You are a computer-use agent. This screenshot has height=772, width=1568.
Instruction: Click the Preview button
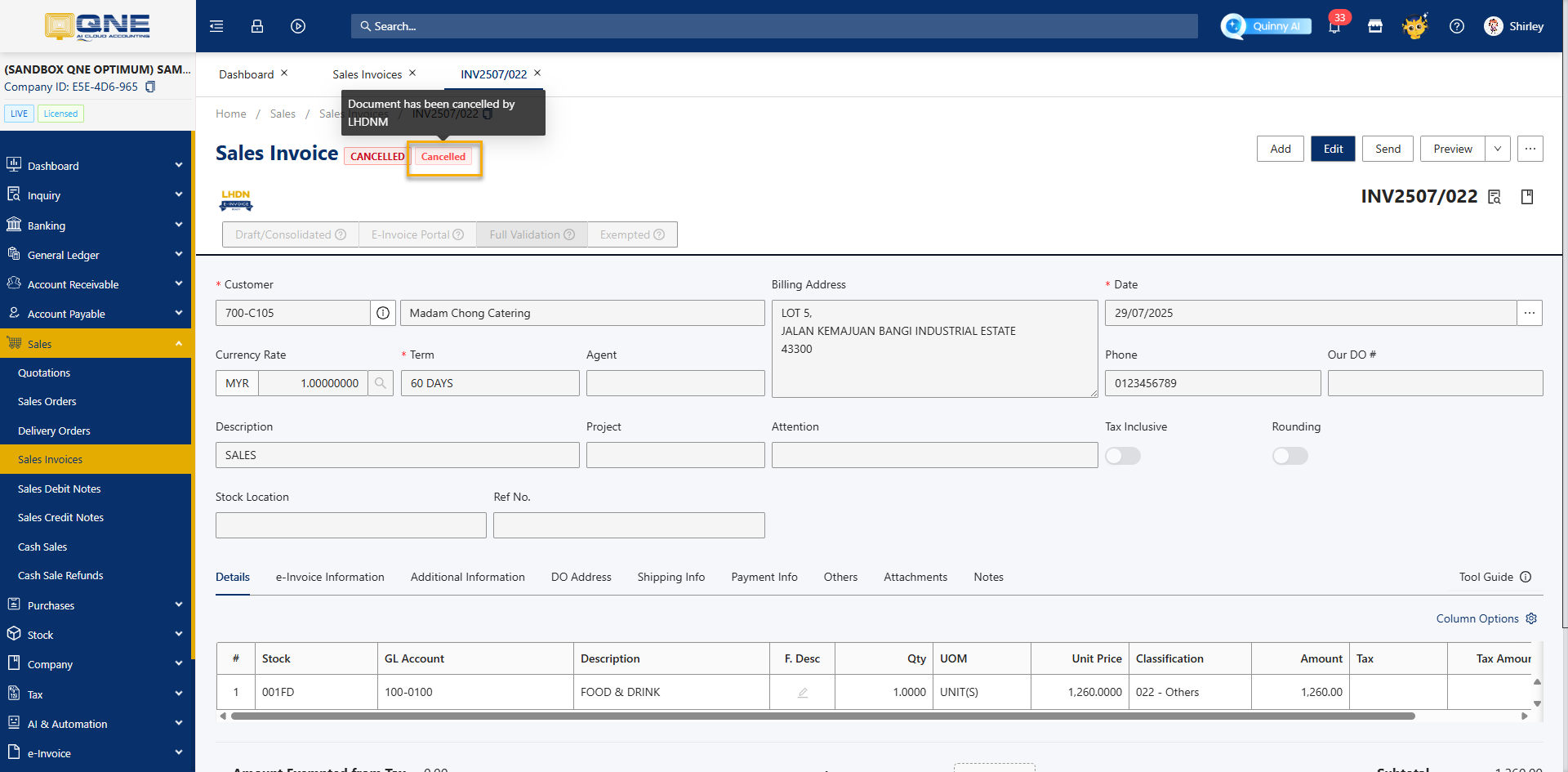(1453, 149)
